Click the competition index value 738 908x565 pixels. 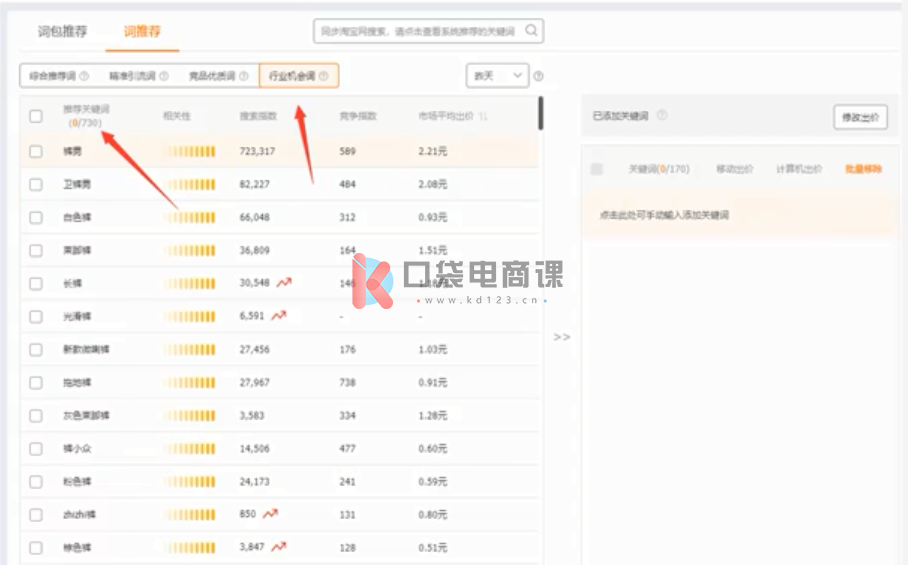tap(347, 382)
